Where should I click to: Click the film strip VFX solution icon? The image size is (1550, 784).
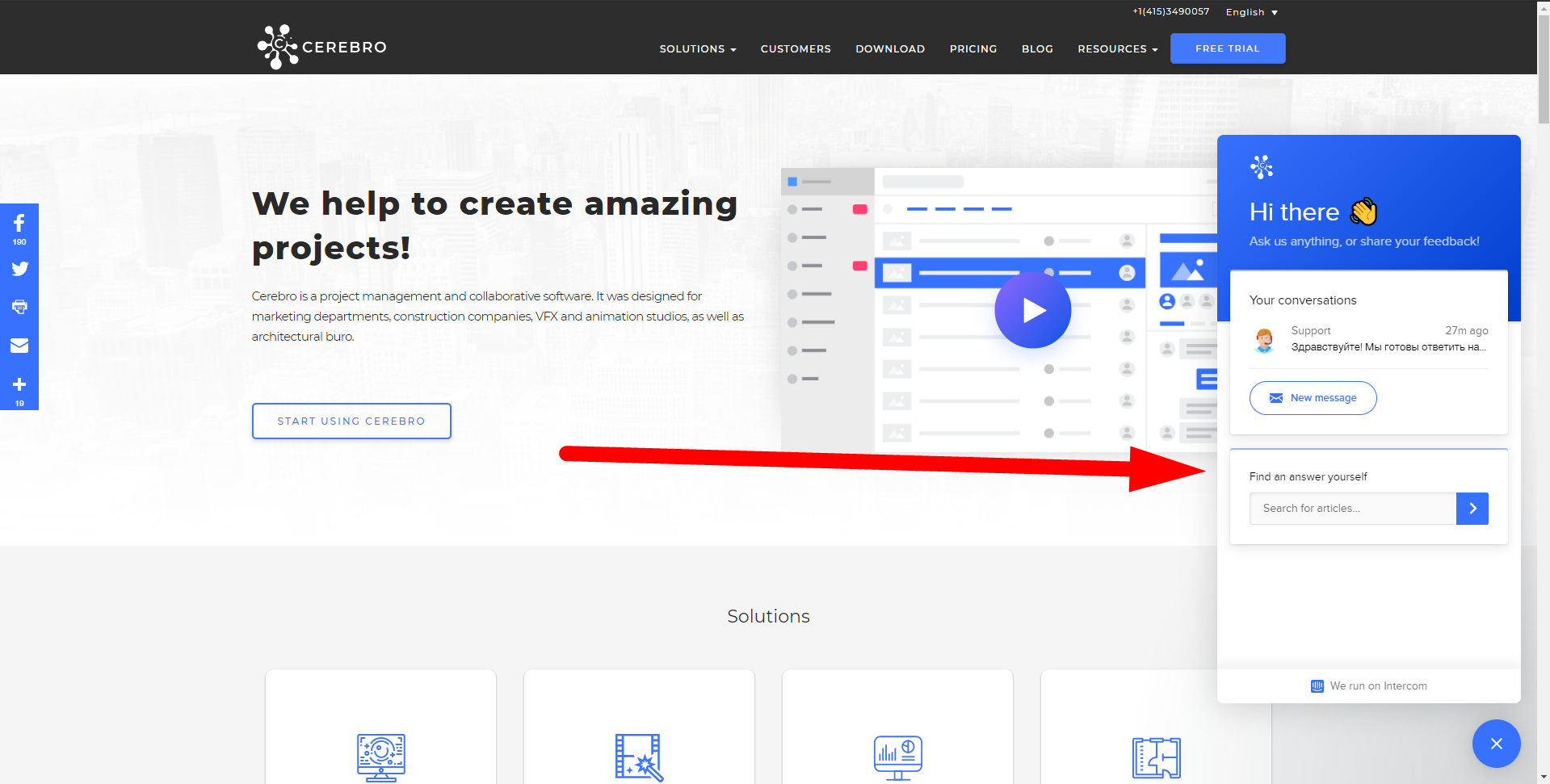639,757
